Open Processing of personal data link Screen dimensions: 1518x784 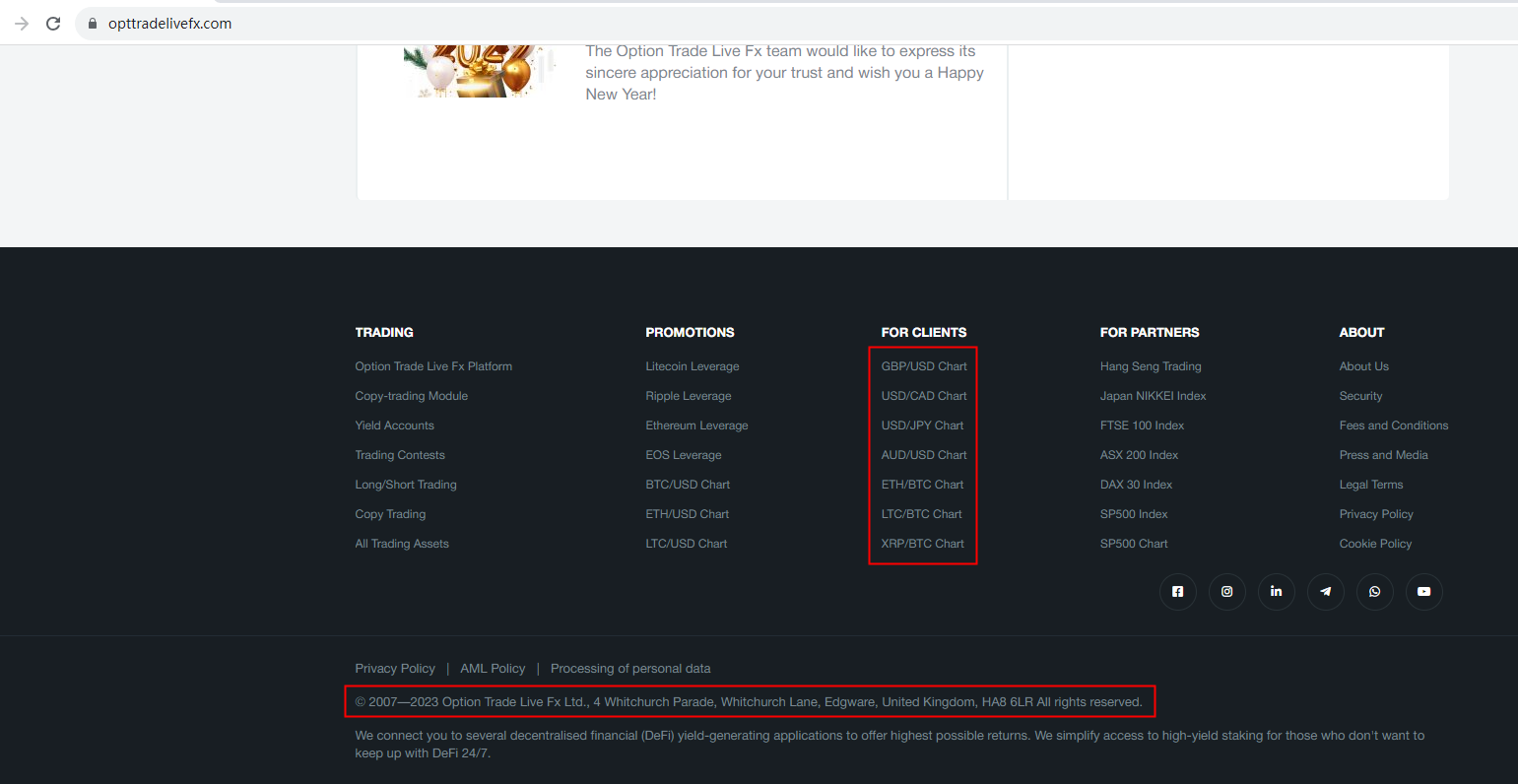click(x=630, y=669)
